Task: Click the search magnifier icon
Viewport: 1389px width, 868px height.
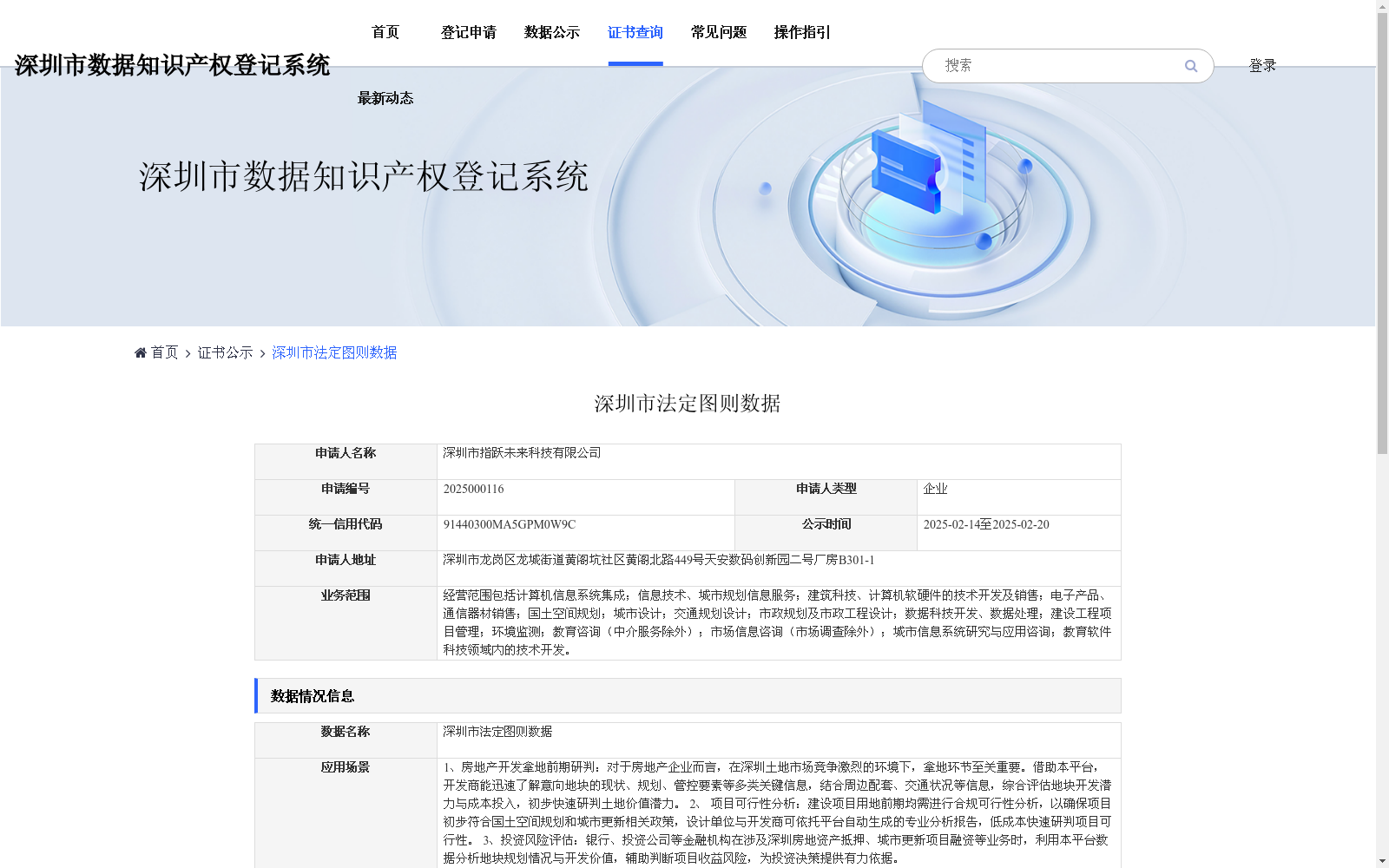Action: 1191,66
